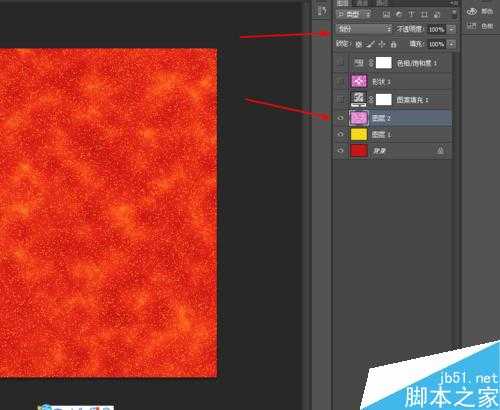Click the yellow layer 1 thumbnail
Image resolution: width=500 pixels, height=410 pixels.
click(359, 134)
